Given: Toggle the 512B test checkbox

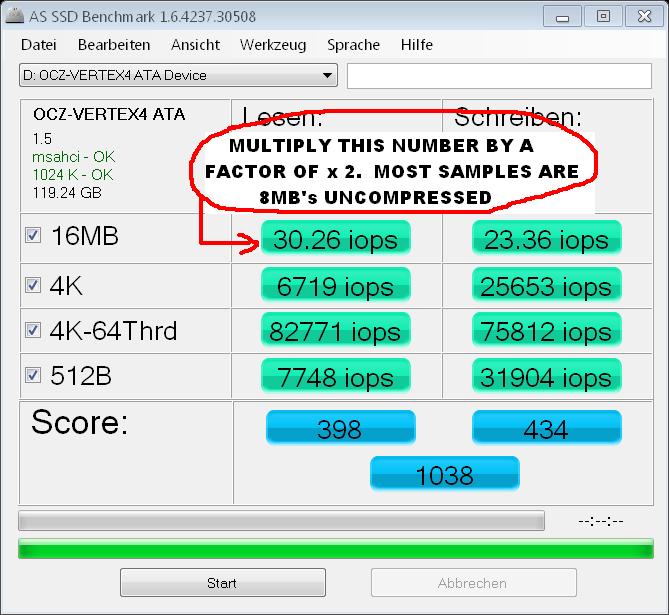Looking at the screenshot, I should click(33, 376).
